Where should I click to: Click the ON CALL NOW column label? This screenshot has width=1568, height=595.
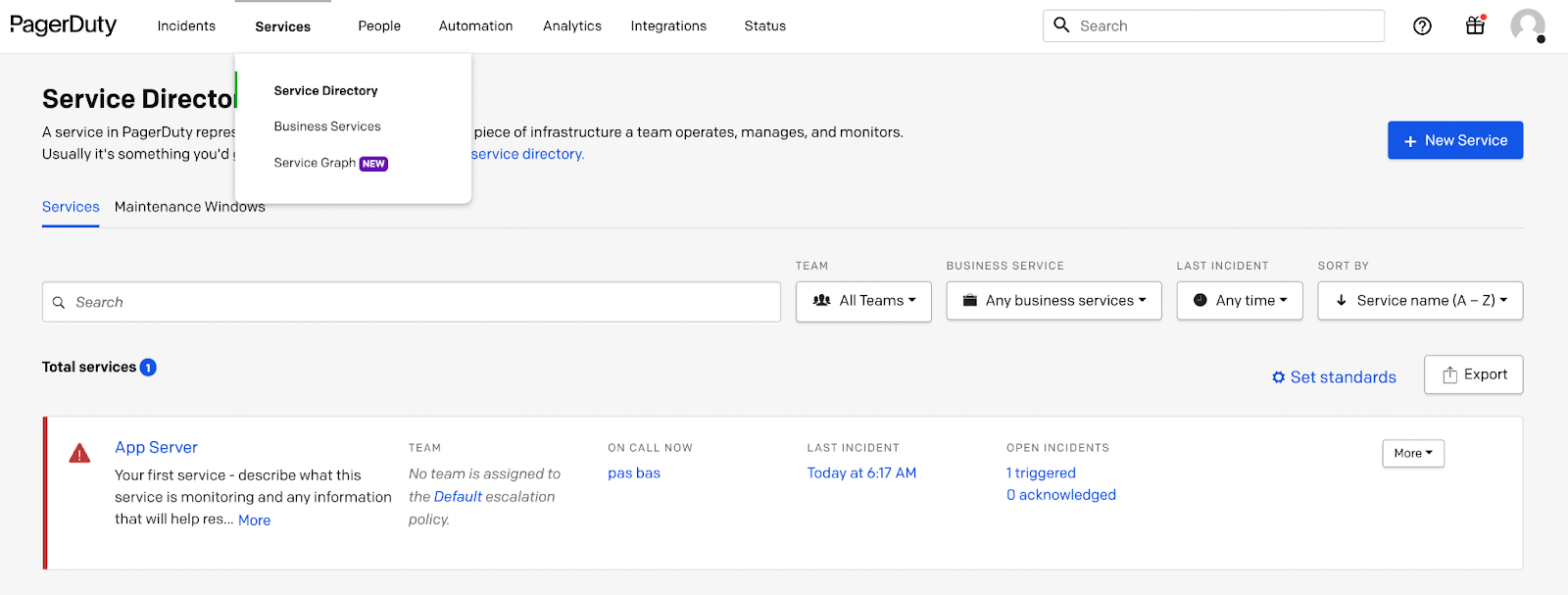tap(650, 448)
